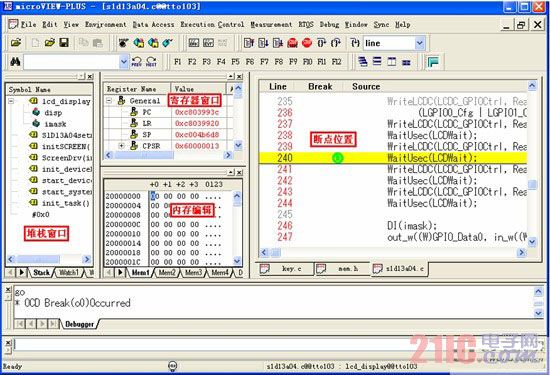Open the RTOS menu
Image resolution: width=550 pixels, height=375 pixels.
pyautogui.click(x=306, y=25)
